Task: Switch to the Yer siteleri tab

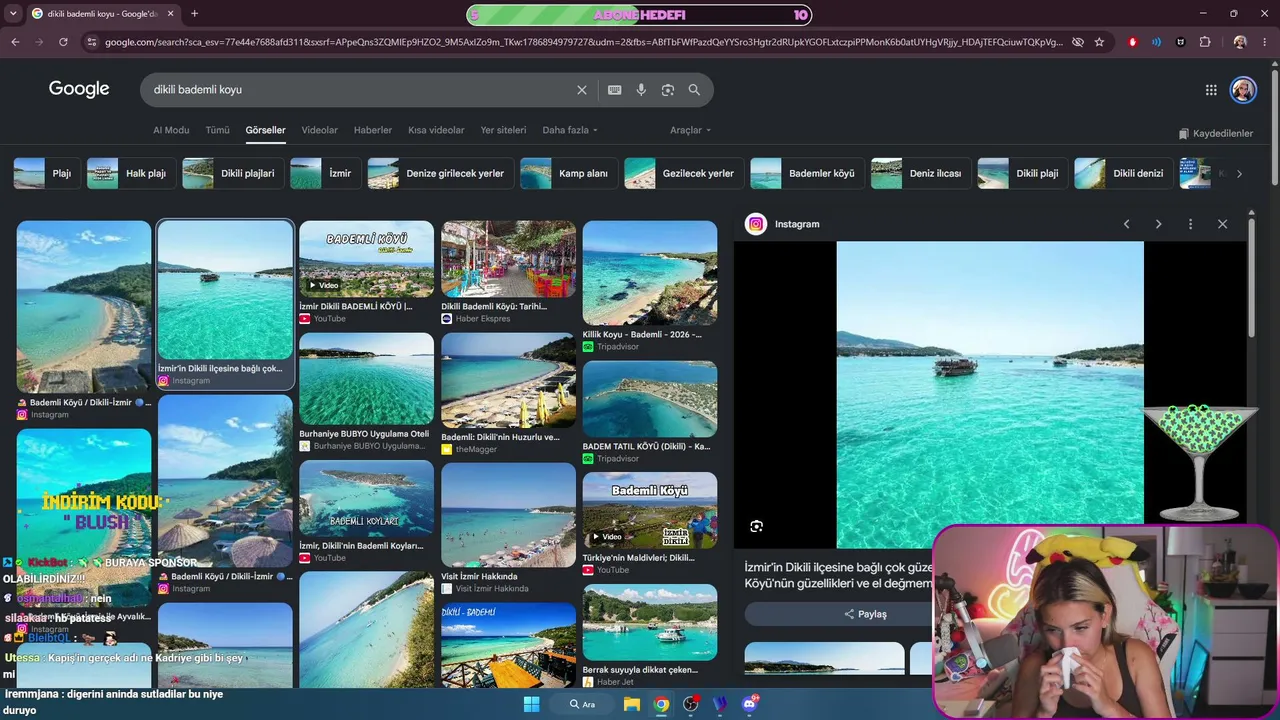Action: pyautogui.click(x=503, y=130)
